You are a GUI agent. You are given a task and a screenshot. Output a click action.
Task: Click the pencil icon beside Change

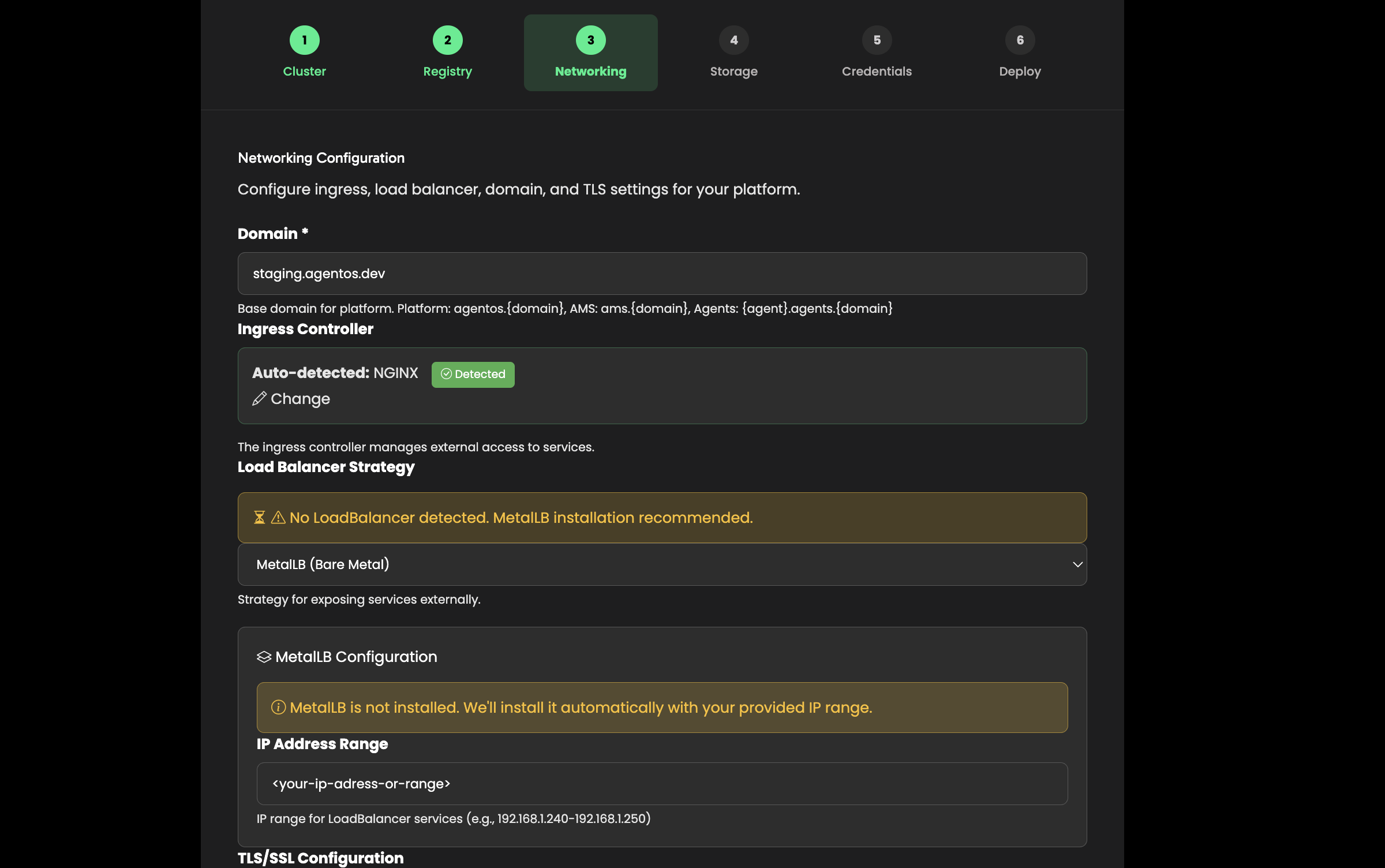point(259,399)
